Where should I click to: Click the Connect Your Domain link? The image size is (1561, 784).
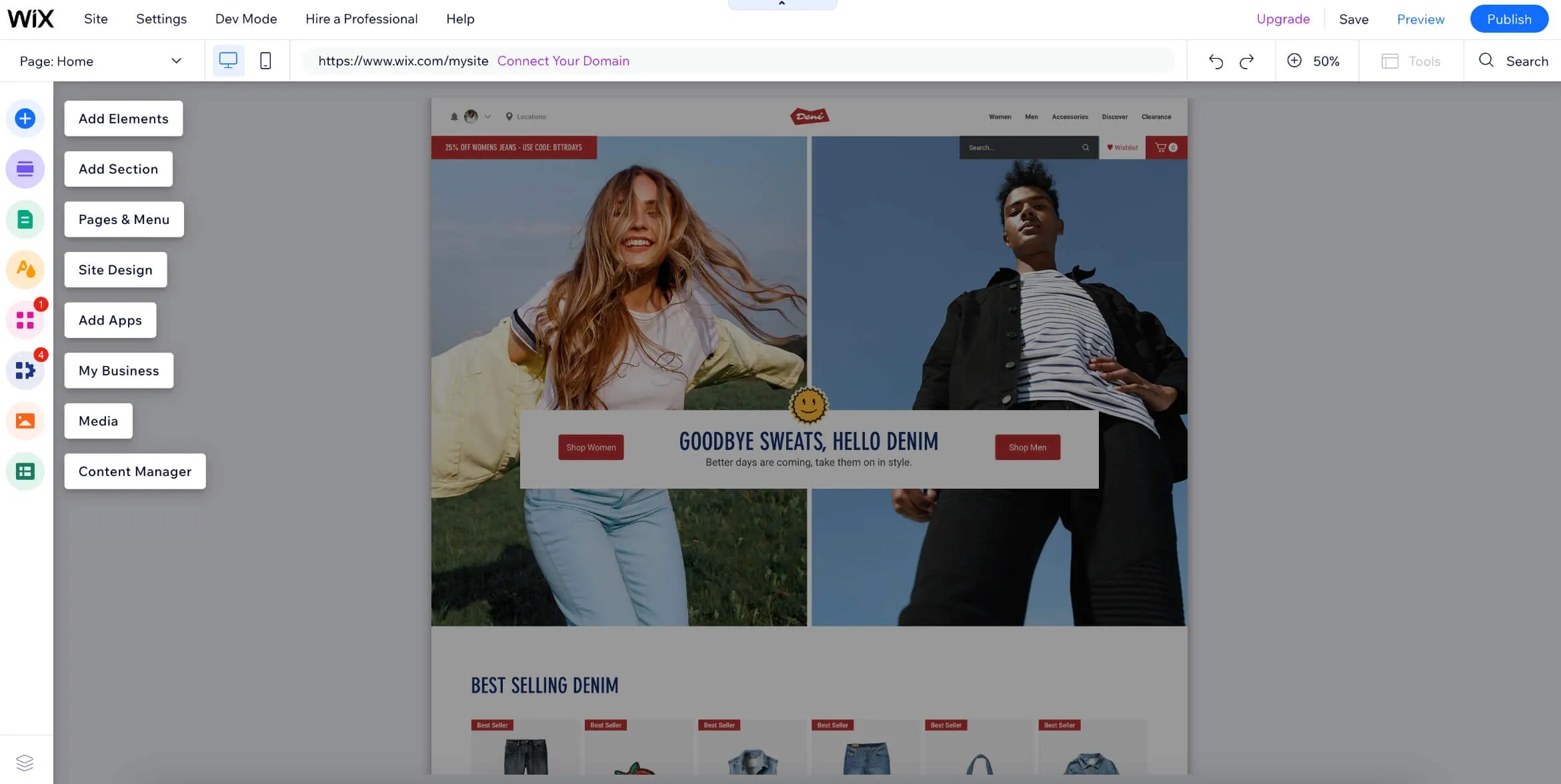[563, 61]
